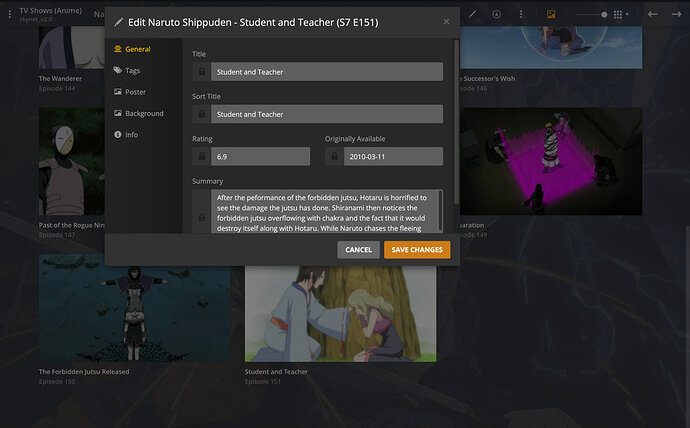Open the magenta barrier episode thumbnail
Image resolution: width=690 pixels, height=428 pixels.
[551, 161]
